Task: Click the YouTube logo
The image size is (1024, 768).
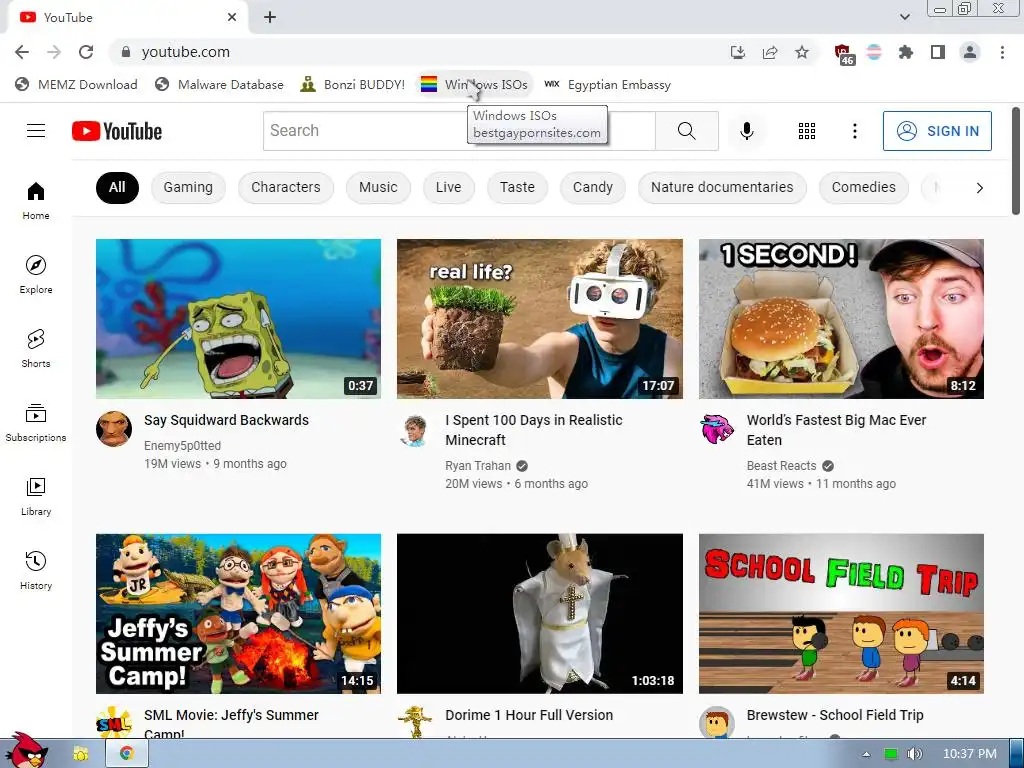Action: tap(117, 131)
